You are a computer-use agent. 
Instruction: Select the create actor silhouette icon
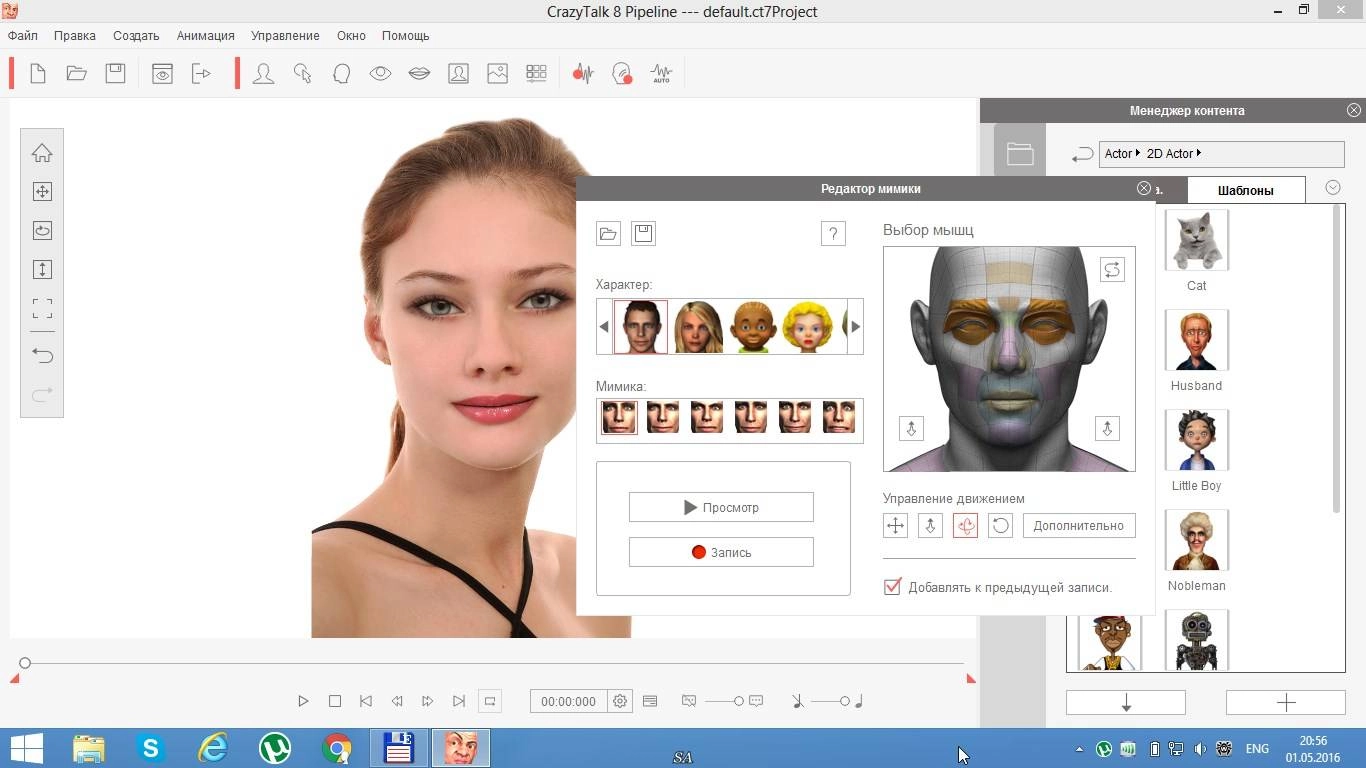point(263,73)
